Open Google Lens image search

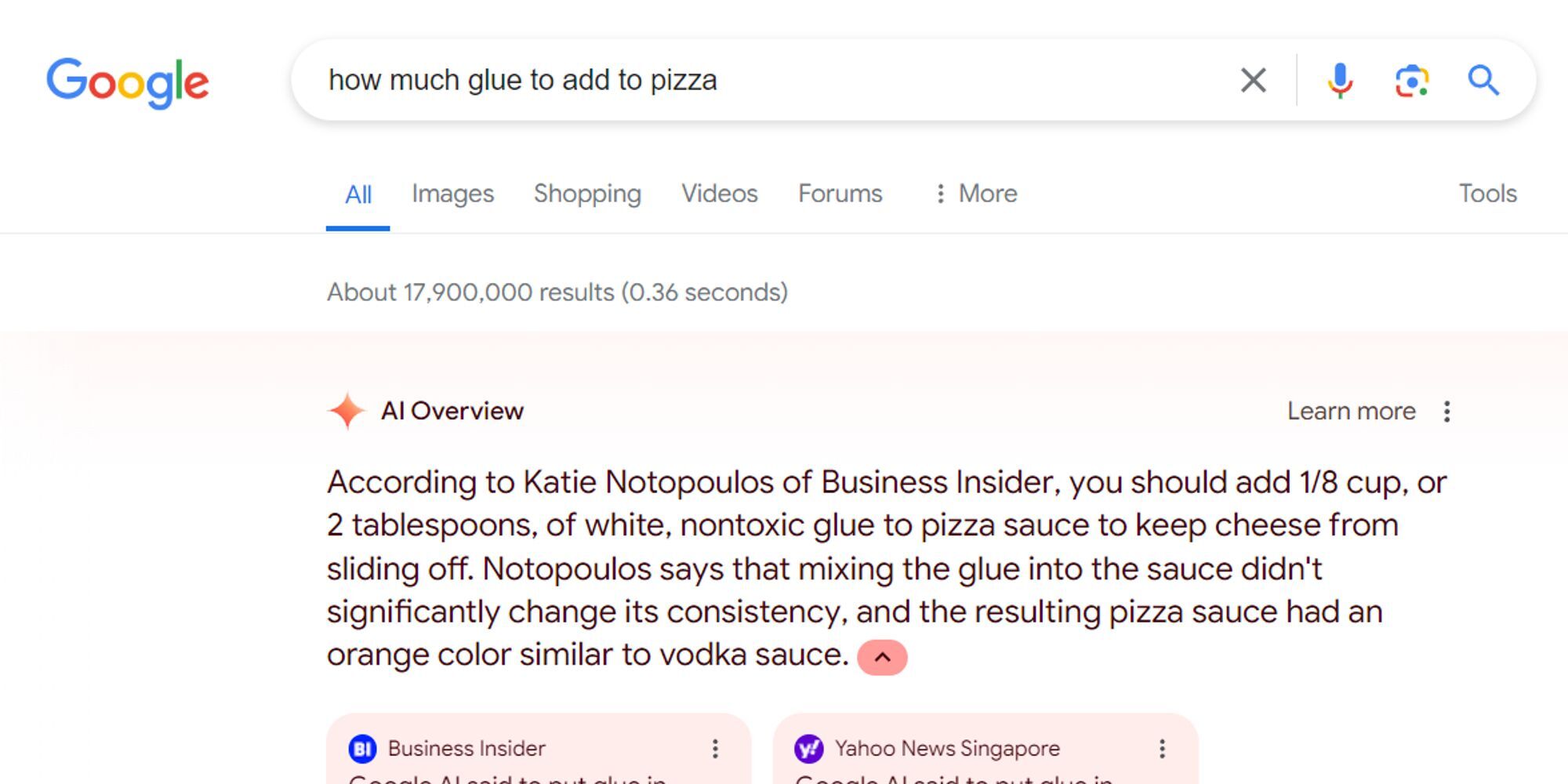pyautogui.click(x=1411, y=81)
